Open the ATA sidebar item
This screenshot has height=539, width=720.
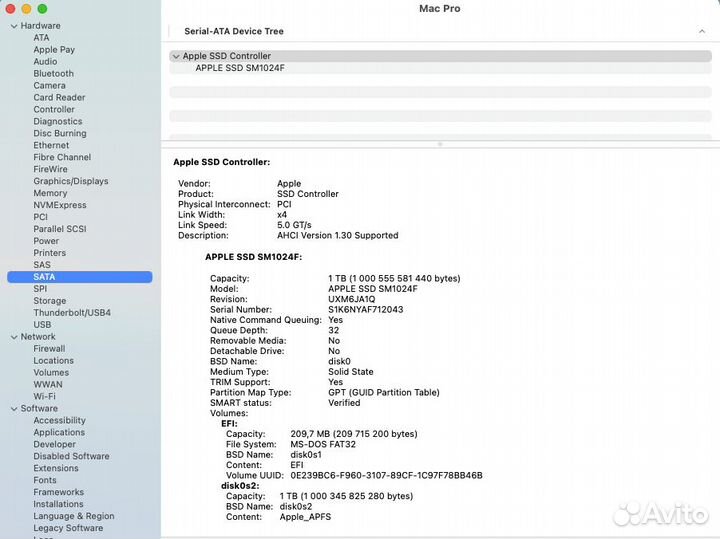pos(41,38)
